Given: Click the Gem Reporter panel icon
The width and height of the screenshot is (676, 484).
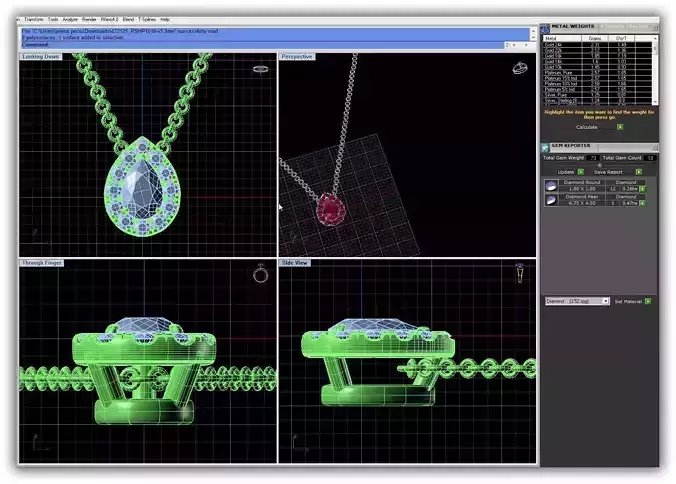Looking at the screenshot, I should click(x=545, y=148).
